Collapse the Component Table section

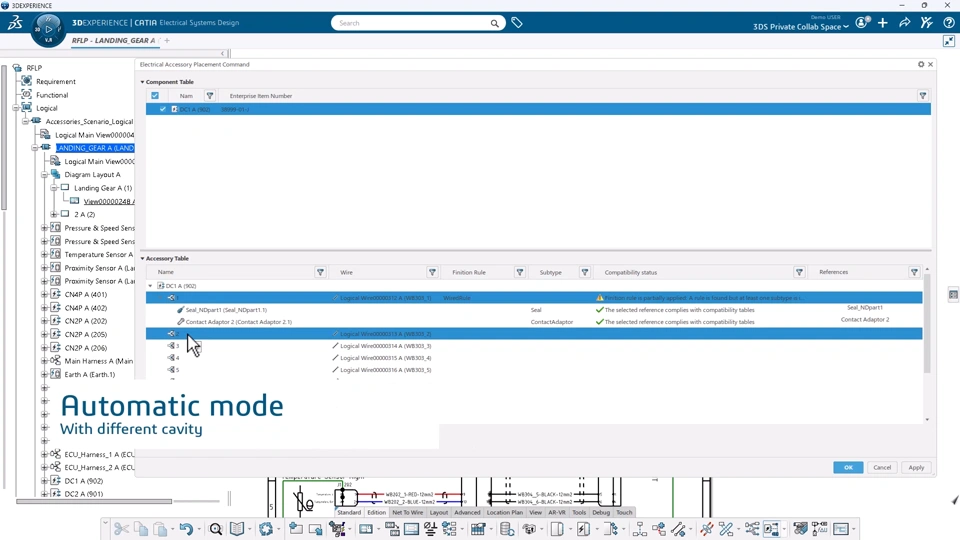tap(143, 82)
